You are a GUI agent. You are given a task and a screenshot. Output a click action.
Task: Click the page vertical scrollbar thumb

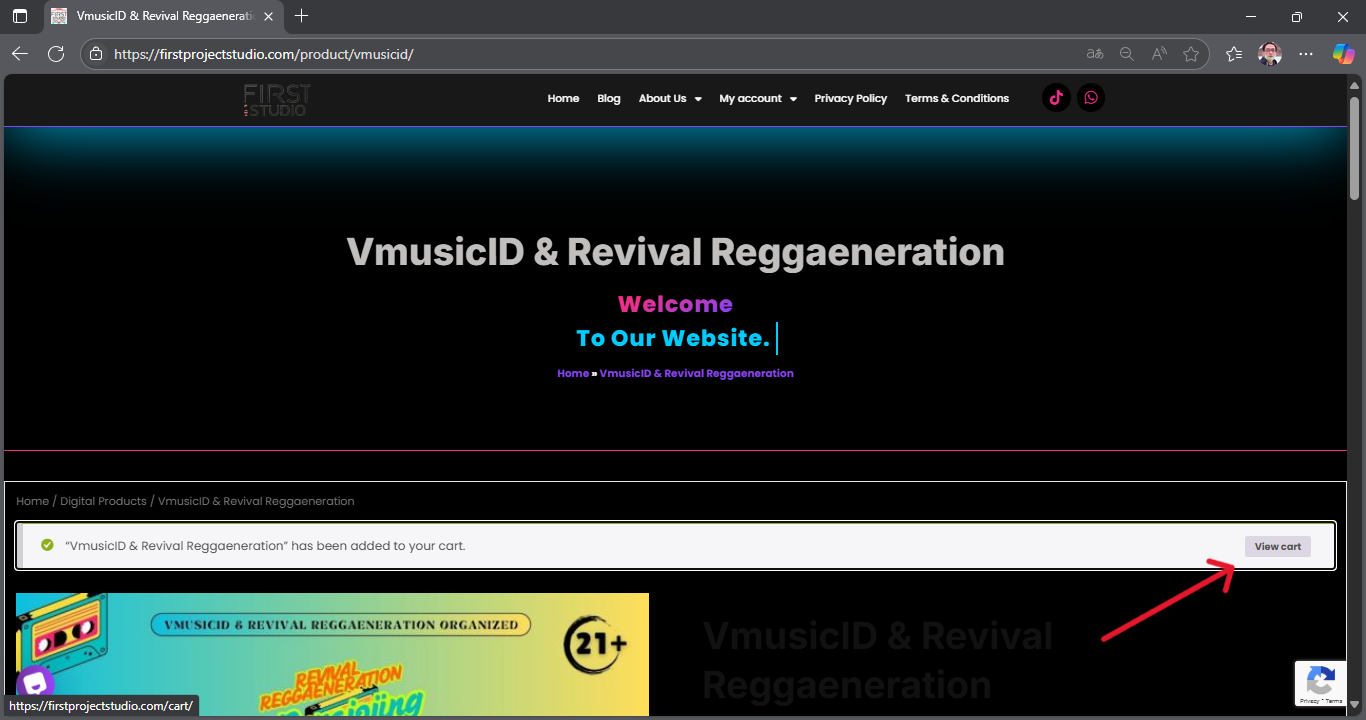[1354, 147]
